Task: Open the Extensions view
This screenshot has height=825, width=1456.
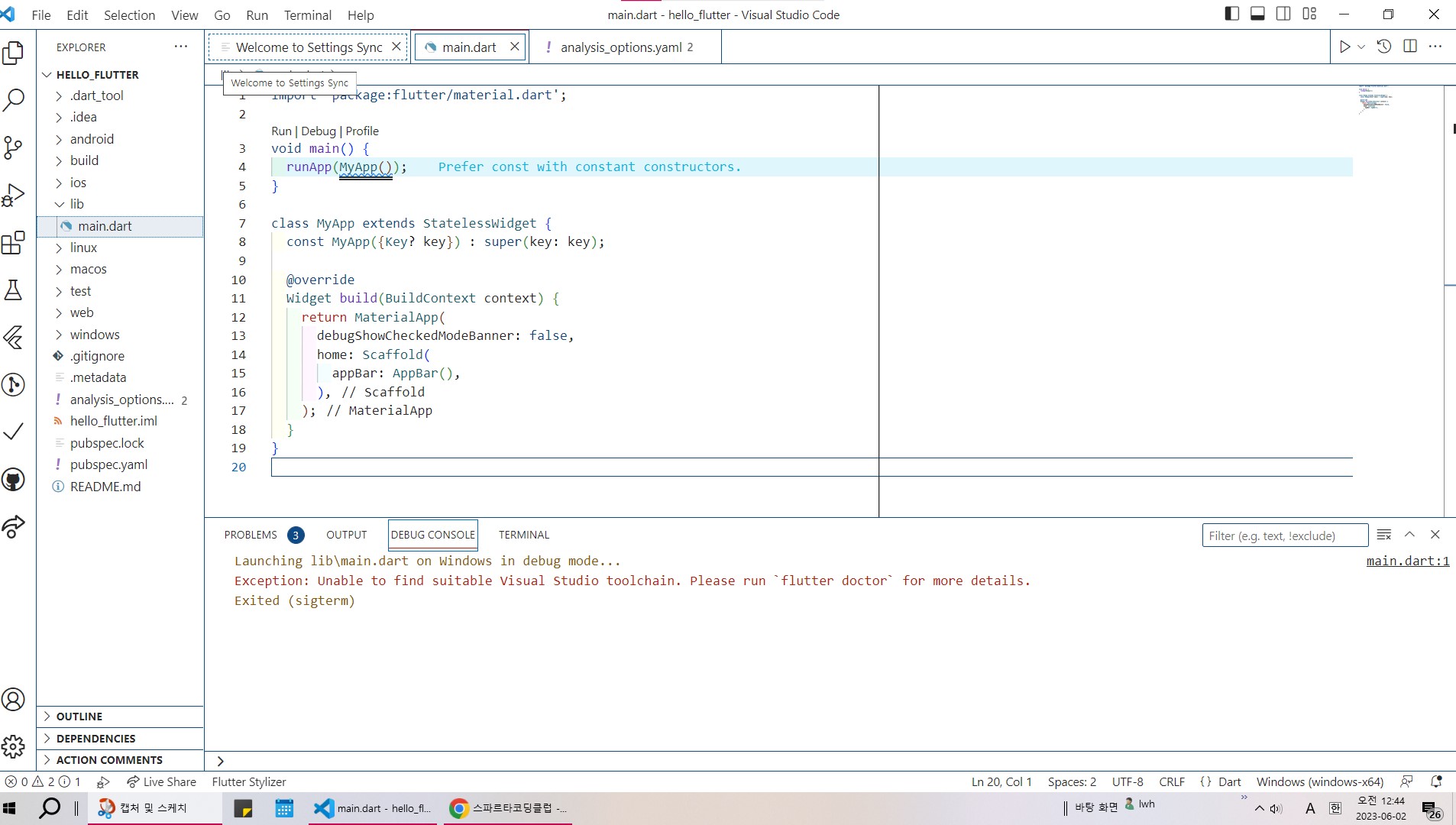Action: coord(14,243)
